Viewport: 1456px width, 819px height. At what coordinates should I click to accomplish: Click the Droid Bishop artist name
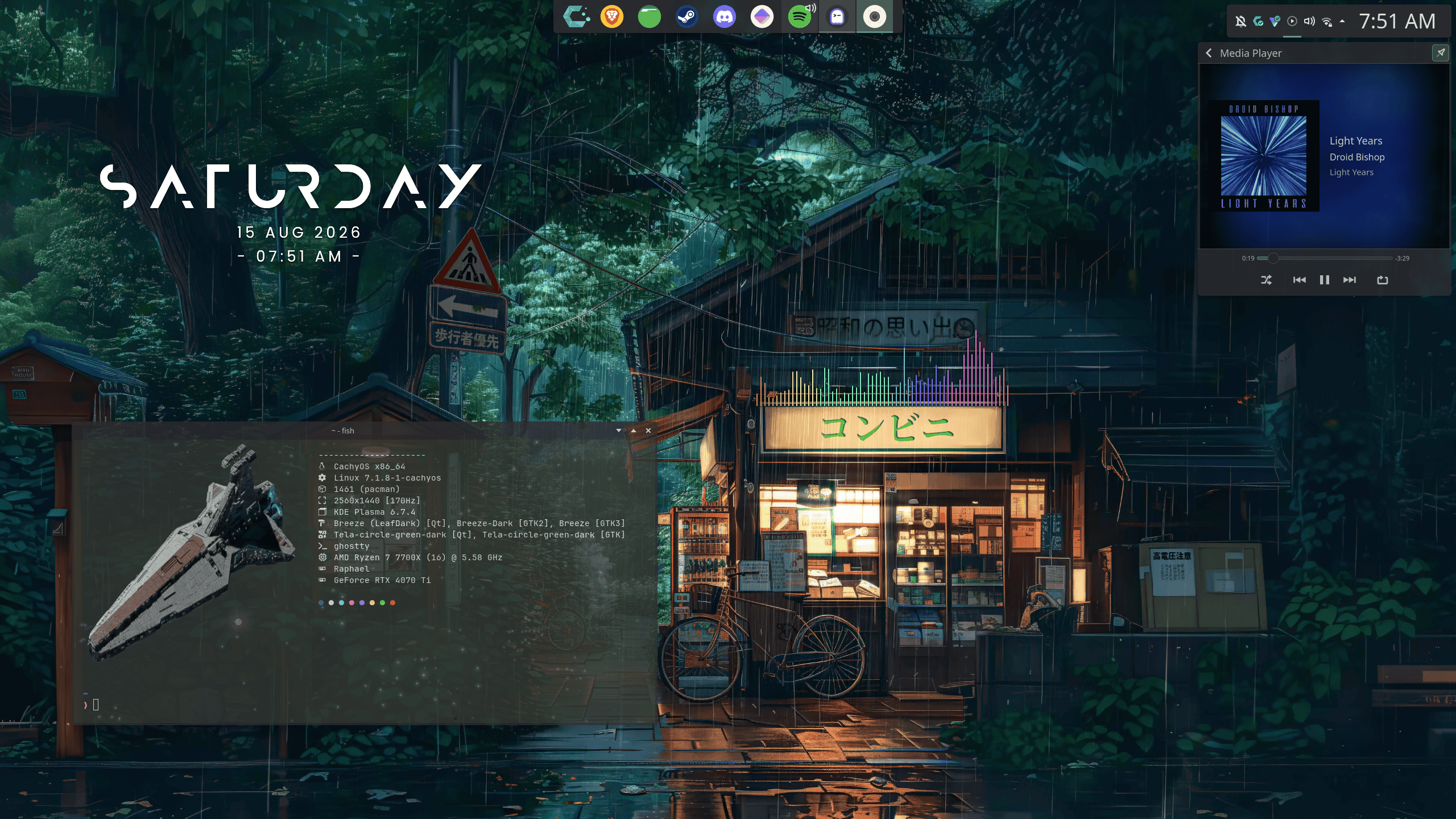click(1357, 157)
